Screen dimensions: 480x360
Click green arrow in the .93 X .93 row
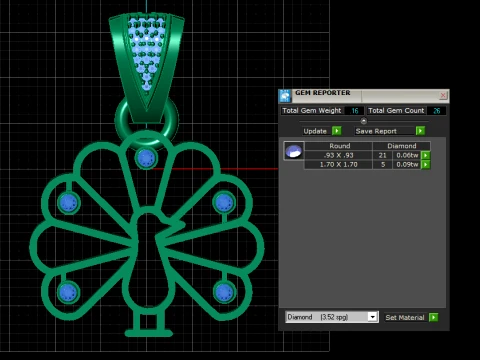pyautogui.click(x=426, y=155)
